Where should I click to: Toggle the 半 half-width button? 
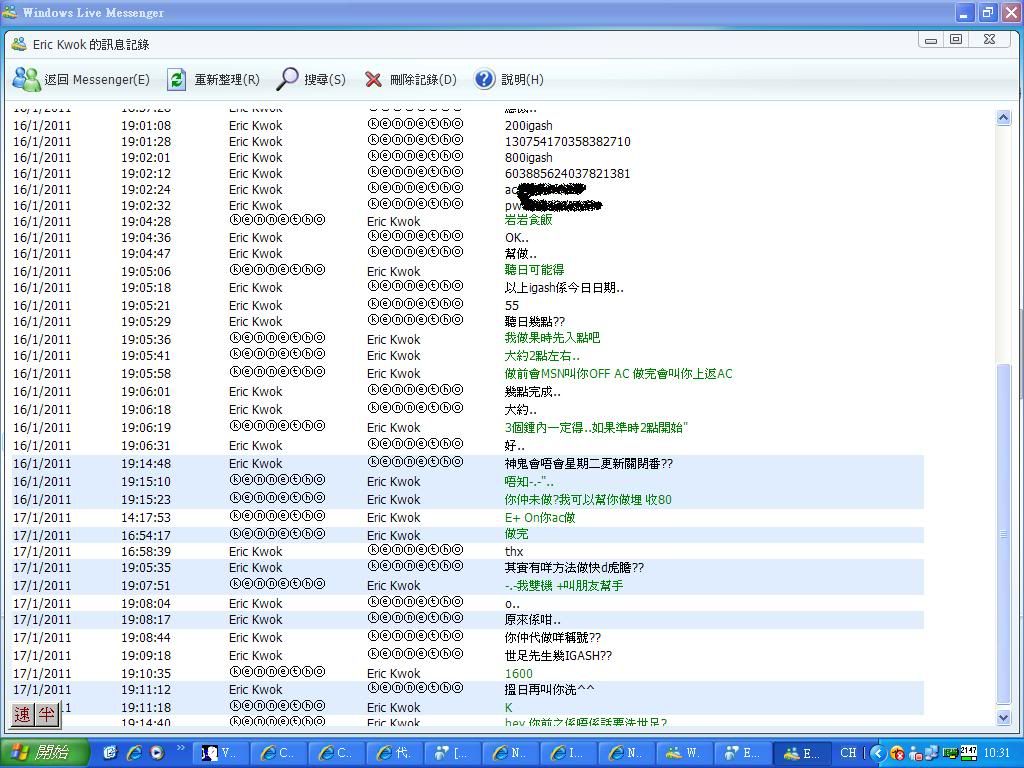click(x=46, y=714)
